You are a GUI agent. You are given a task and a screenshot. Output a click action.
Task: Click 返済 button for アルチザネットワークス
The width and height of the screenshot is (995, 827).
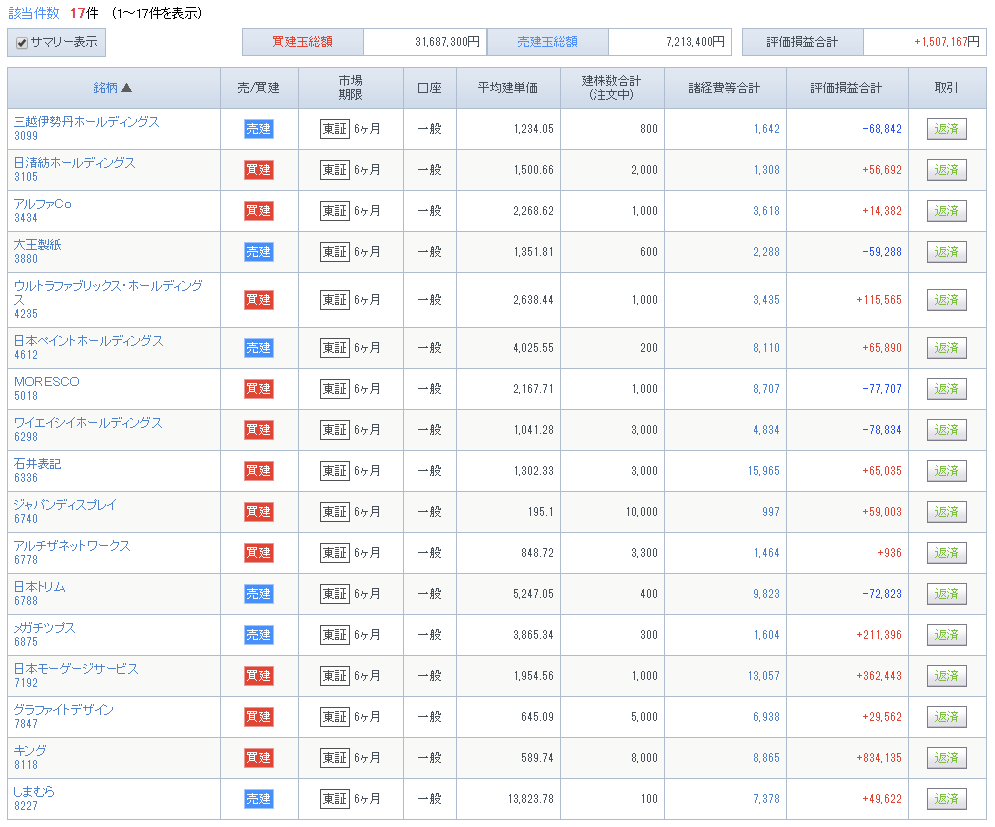[946, 553]
